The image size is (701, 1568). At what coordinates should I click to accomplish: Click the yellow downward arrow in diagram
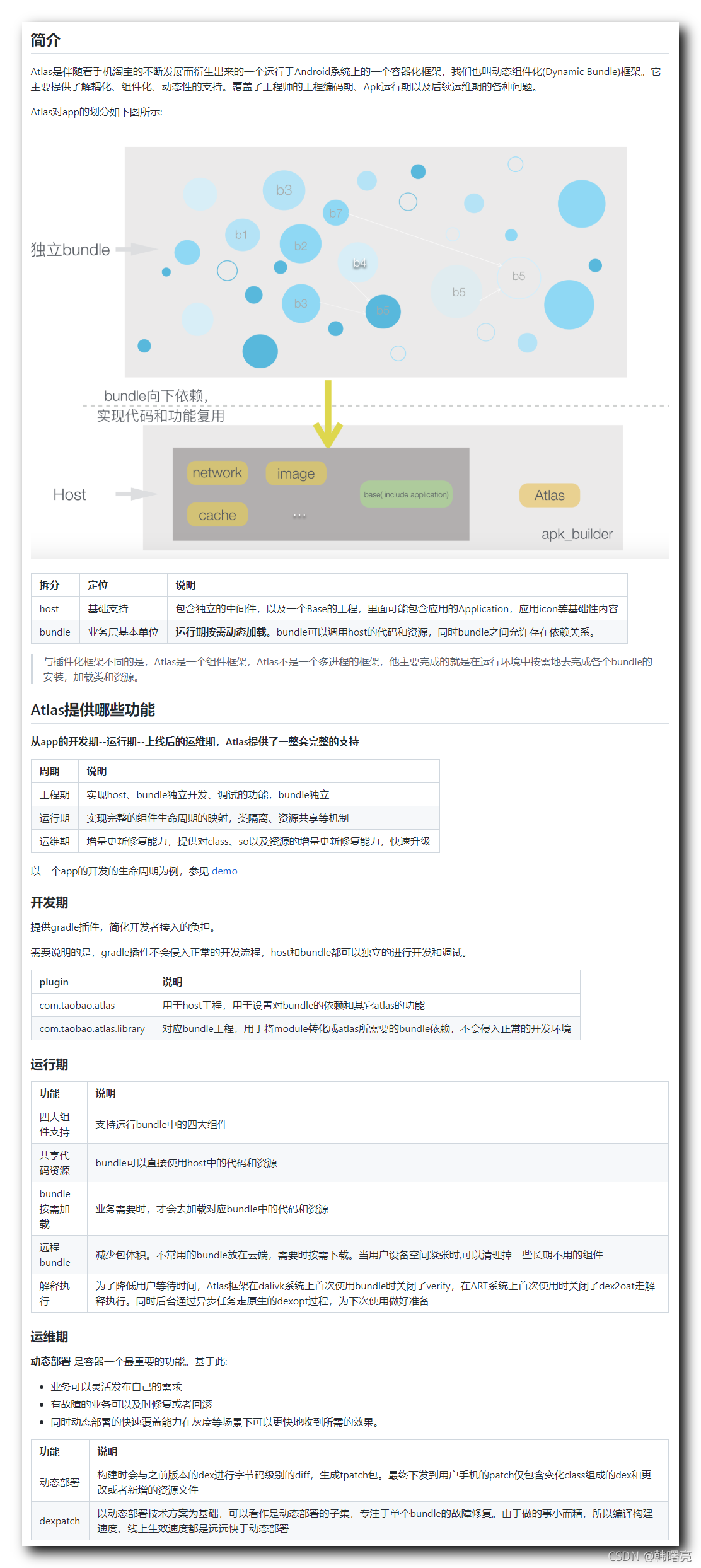[328, 414]
